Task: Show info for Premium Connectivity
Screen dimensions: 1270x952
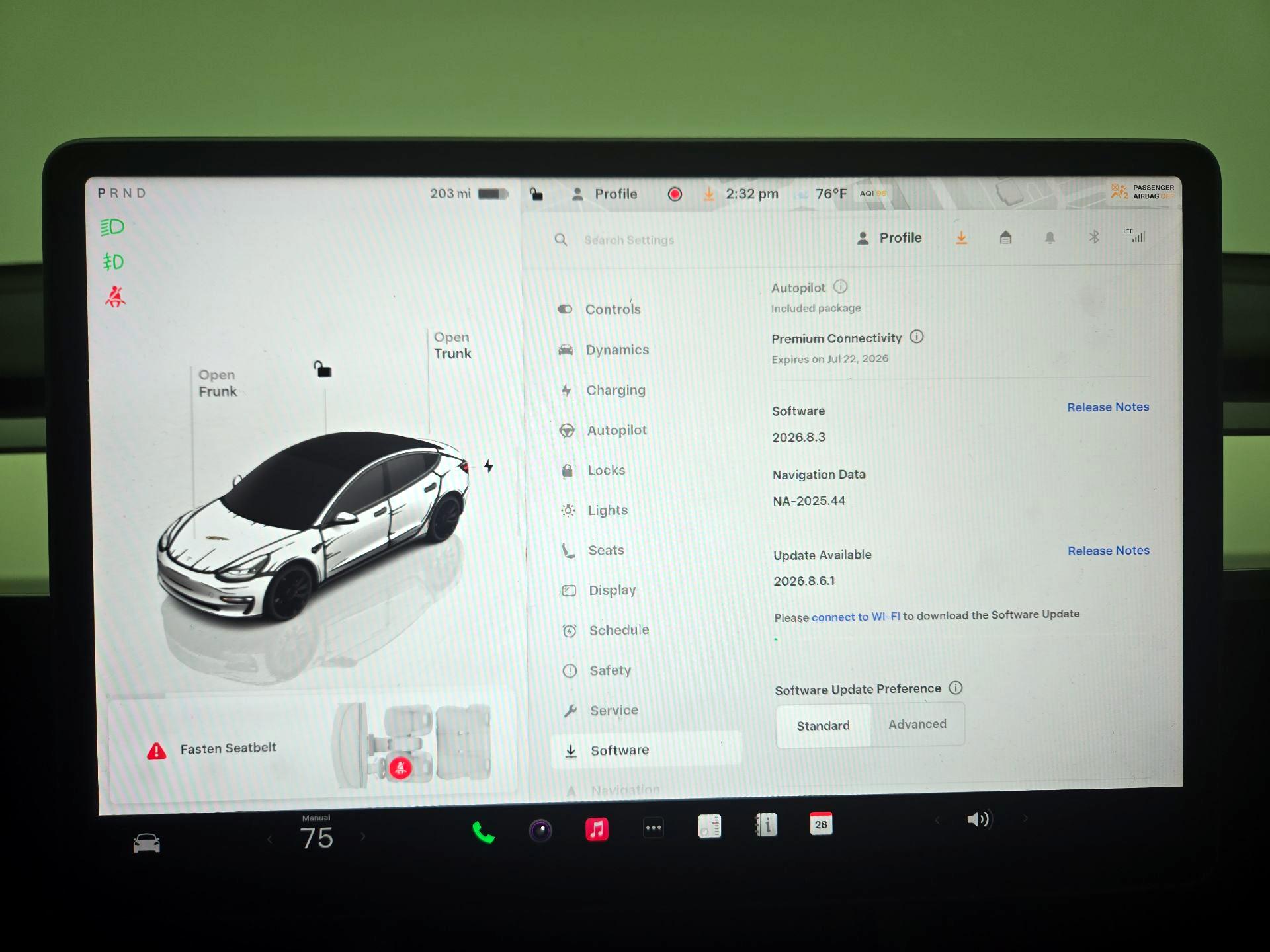Action: coord(917,337)
